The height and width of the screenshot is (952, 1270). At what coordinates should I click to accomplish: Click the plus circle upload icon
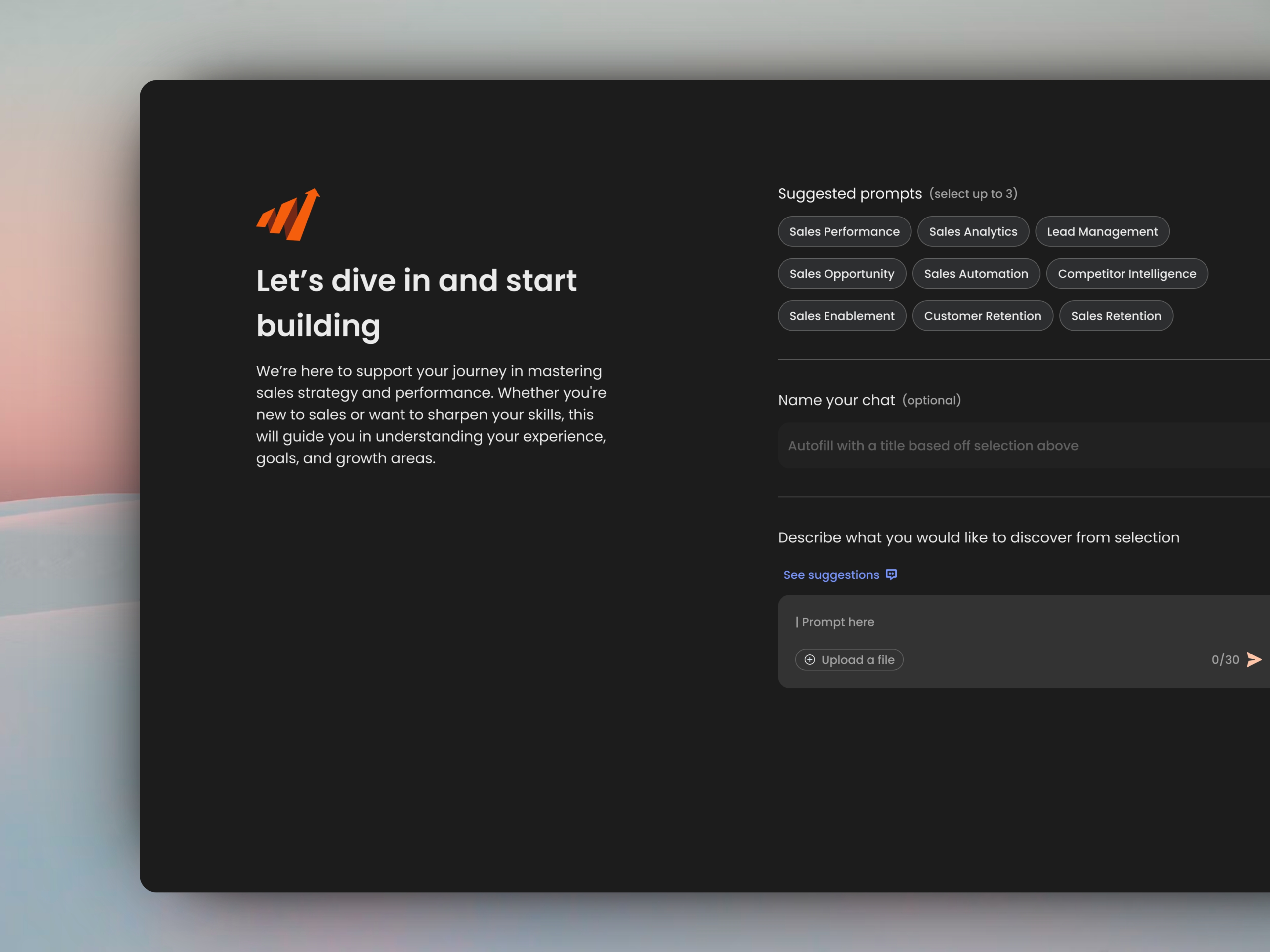(810, 660)
